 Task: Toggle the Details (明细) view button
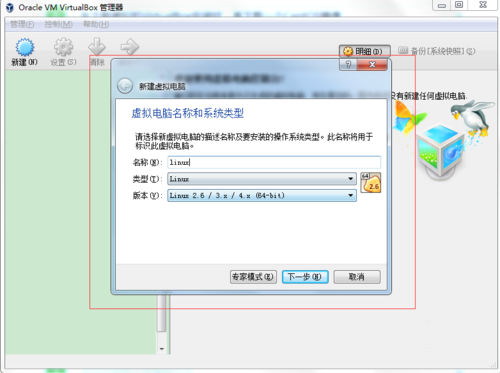point(365,51)
